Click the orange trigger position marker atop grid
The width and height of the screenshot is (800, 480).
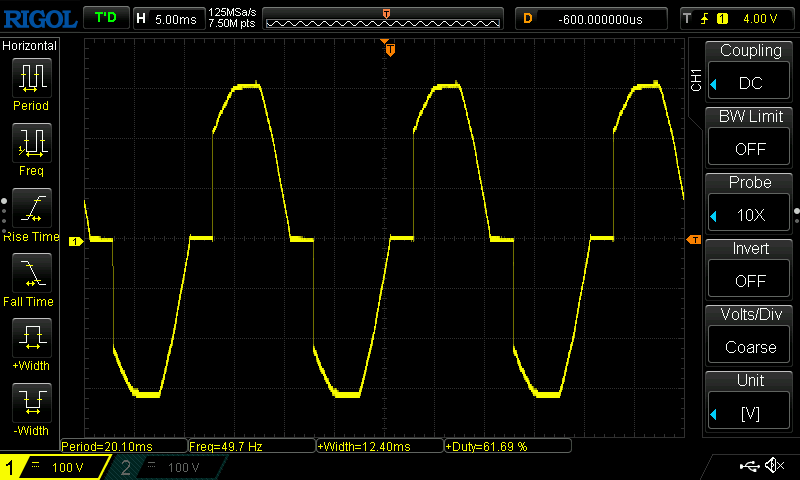click(390, 49)
